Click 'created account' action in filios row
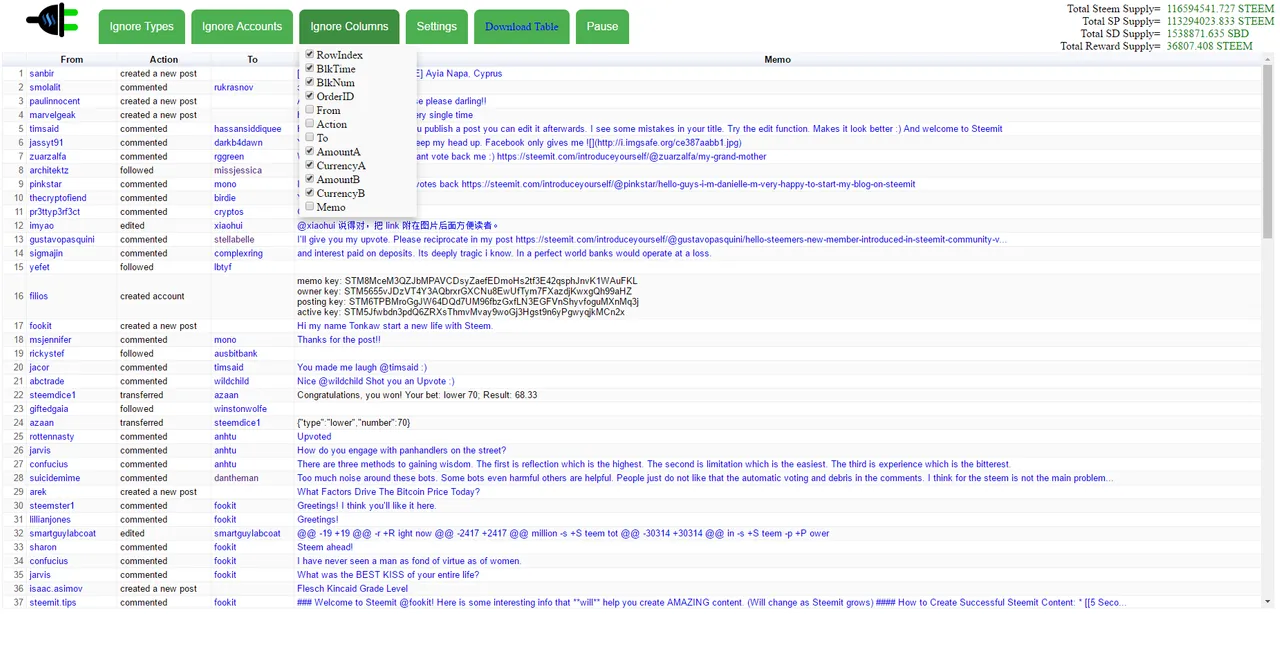The image size is (1280, 651). tap(152, 297)
